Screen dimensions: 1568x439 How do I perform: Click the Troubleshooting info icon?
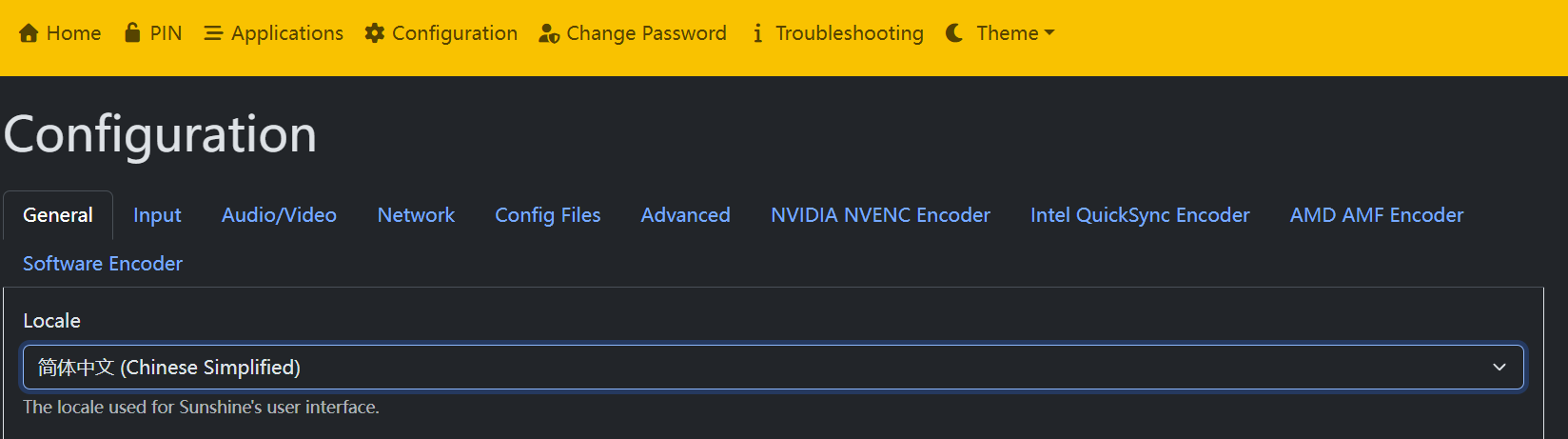[757, 33]
